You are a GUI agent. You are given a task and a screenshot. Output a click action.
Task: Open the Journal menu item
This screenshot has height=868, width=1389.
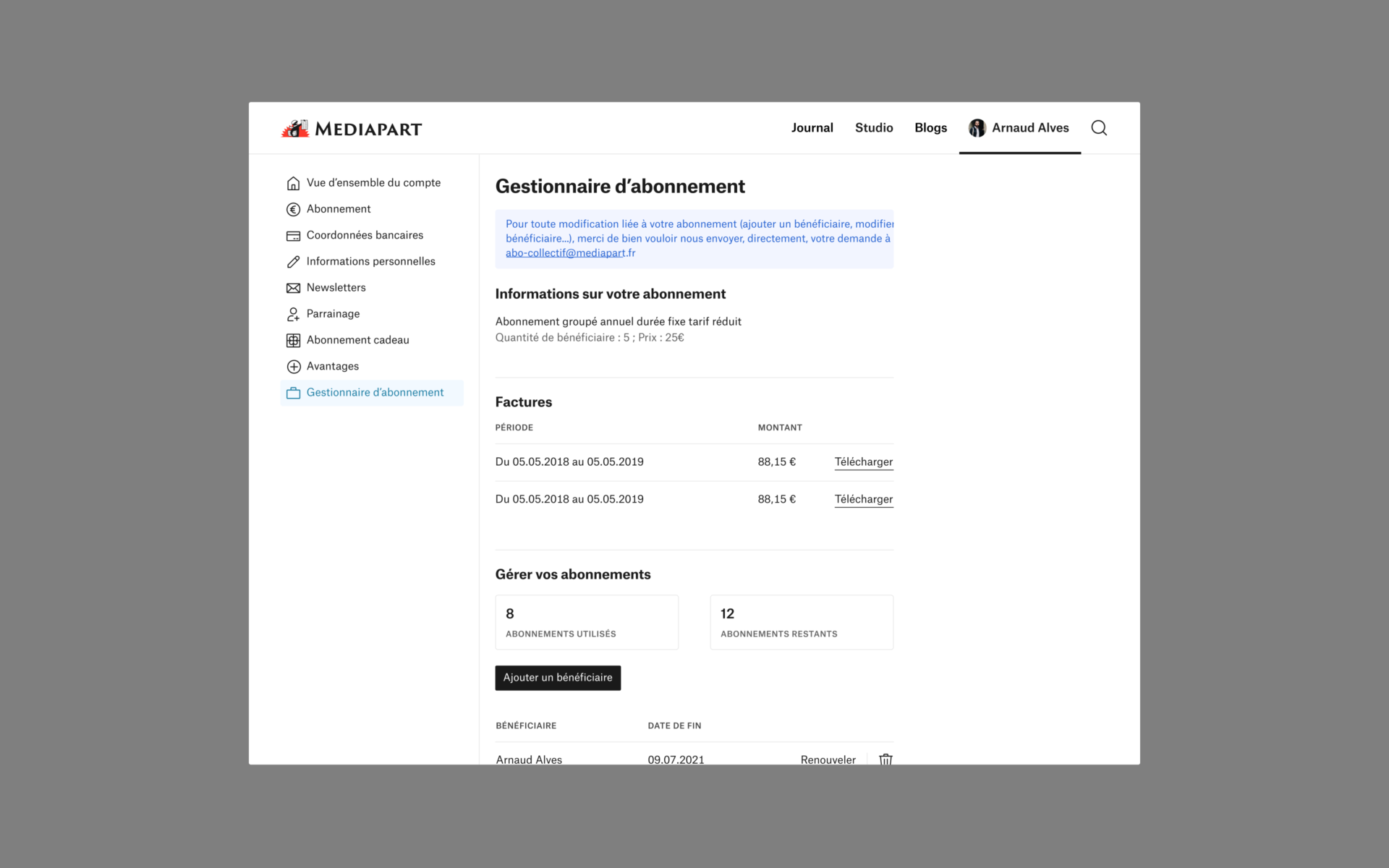click(812, 127)
